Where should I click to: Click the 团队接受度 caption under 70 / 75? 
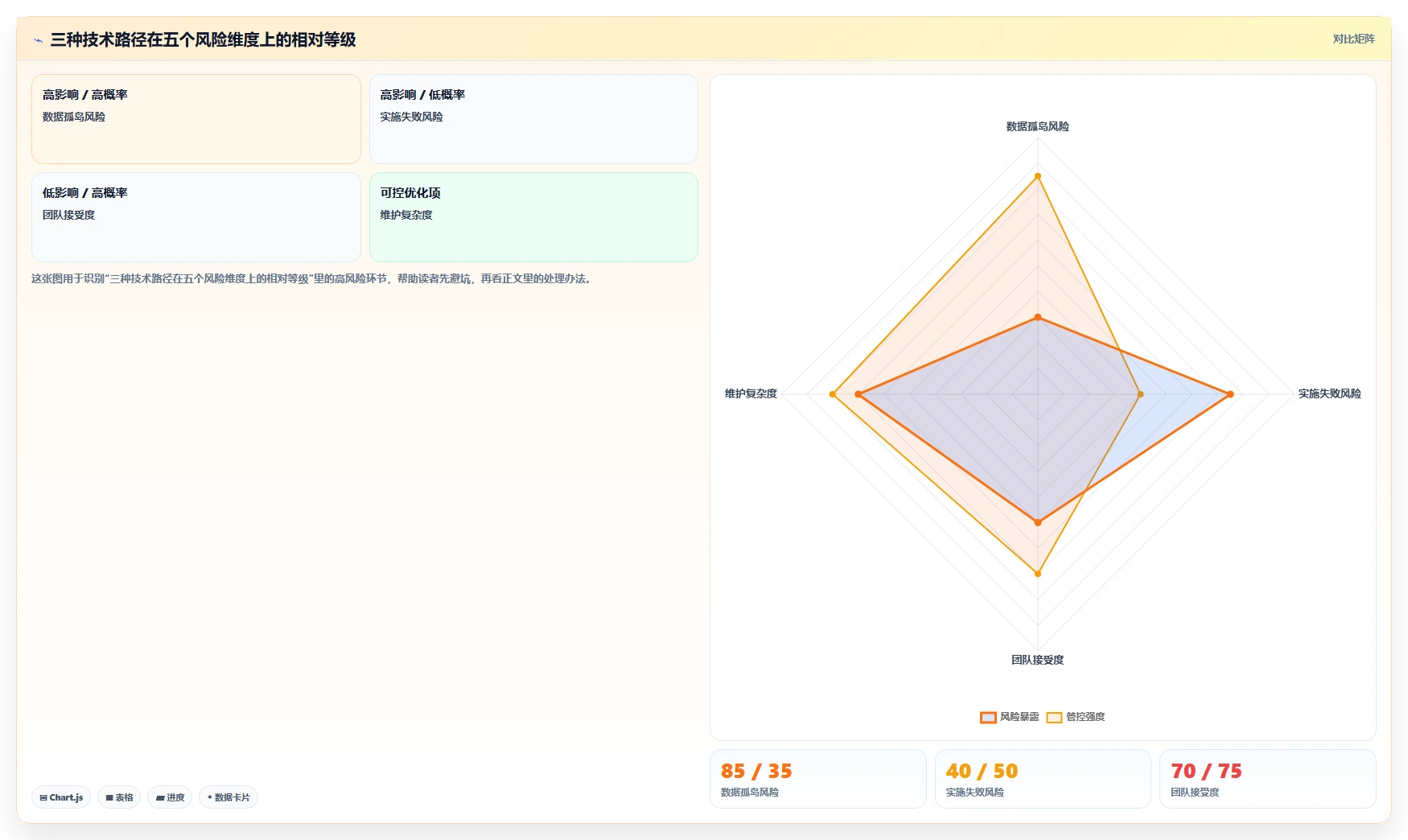coord(1195,793)
